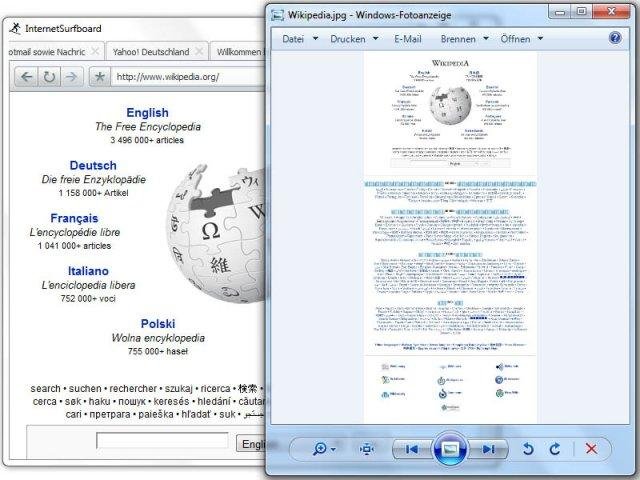
Task: Click 'L'enciclopedia libera' text
Action: point(88,285)
